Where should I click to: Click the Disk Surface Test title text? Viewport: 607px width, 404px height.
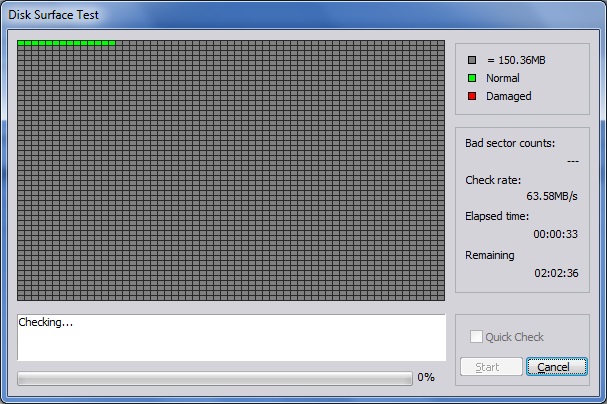tap(53, 15)
